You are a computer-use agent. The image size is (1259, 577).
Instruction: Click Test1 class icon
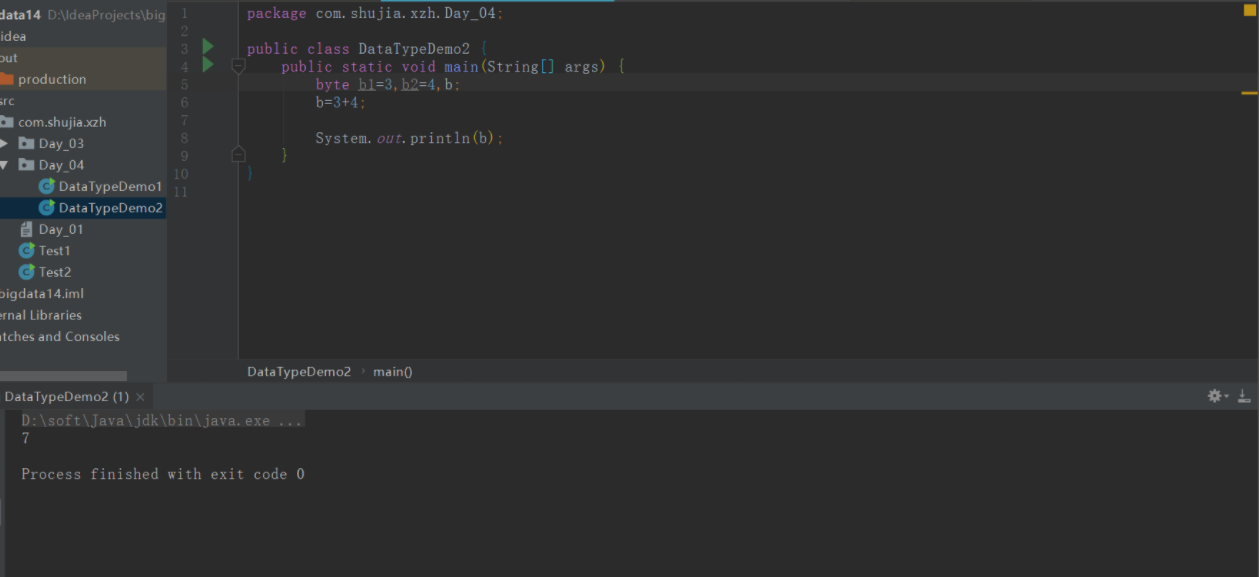(x=27, y=250)
